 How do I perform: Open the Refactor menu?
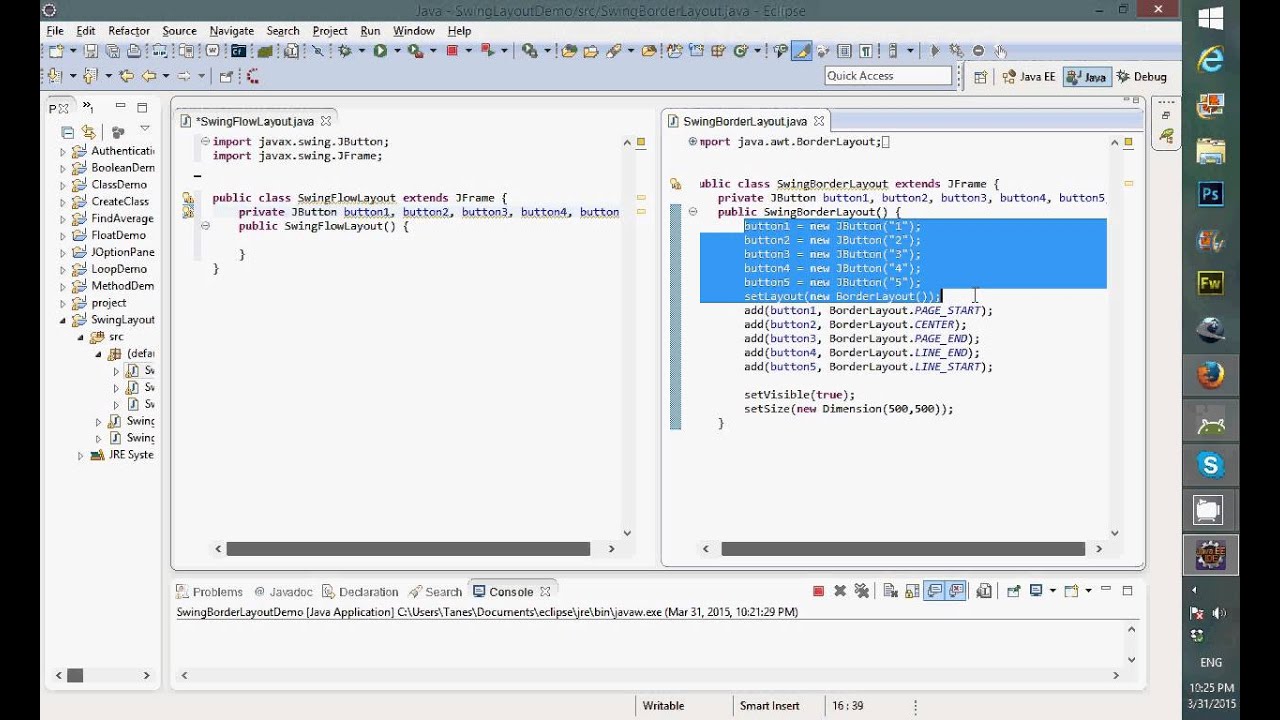click(129, 31)
